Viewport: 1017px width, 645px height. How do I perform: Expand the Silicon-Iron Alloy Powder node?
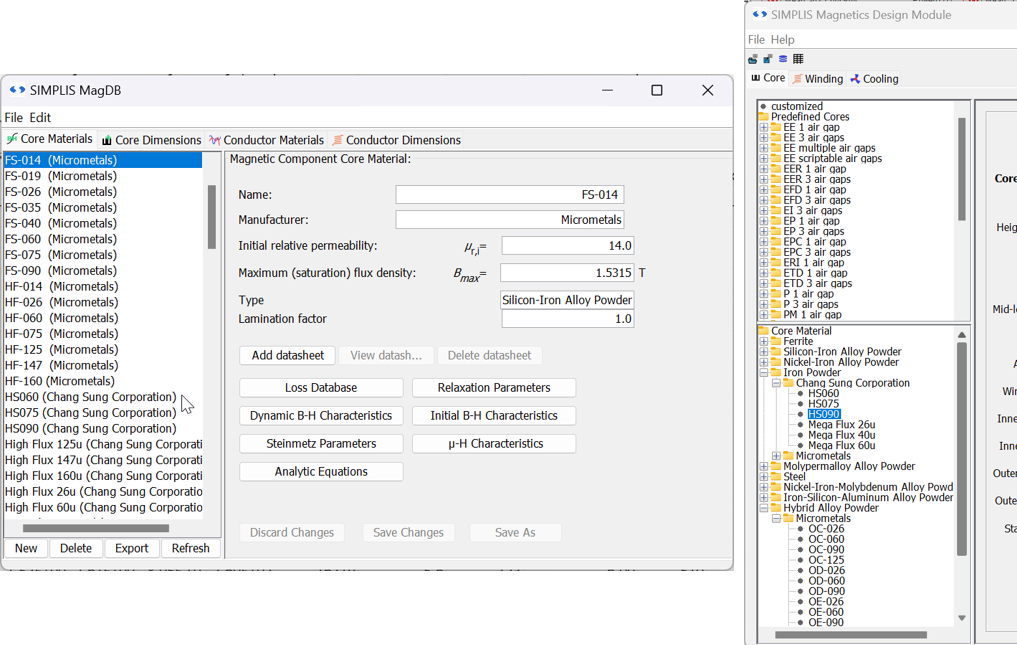(764, 352)
